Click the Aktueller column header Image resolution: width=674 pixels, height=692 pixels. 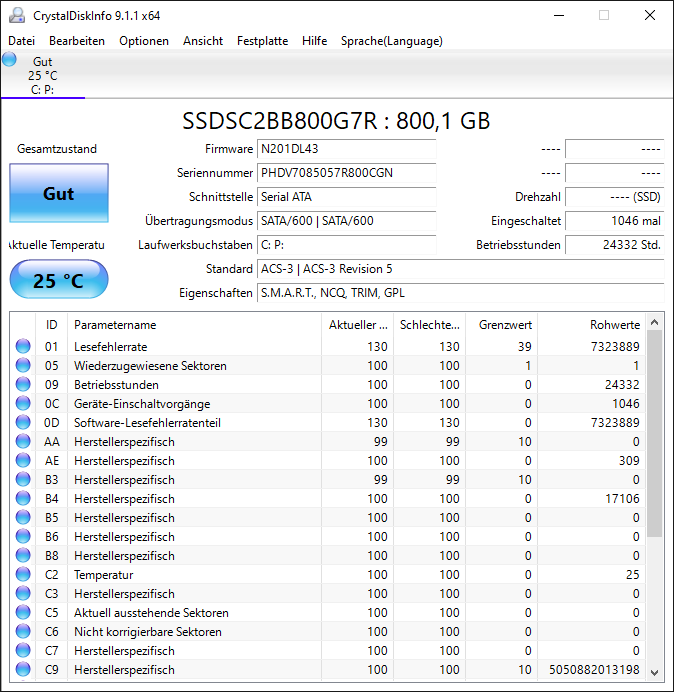(x=358, y=325)
